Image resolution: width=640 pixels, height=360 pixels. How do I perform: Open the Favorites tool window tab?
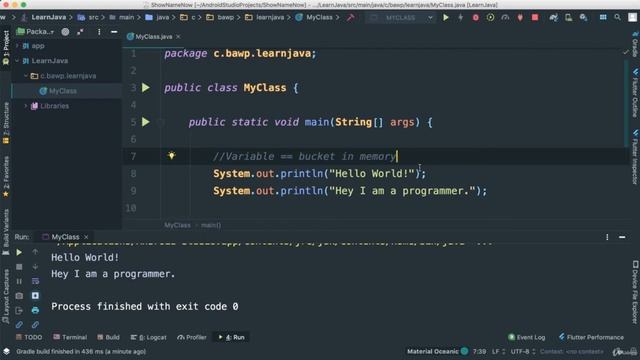click(x=6, y=176)
